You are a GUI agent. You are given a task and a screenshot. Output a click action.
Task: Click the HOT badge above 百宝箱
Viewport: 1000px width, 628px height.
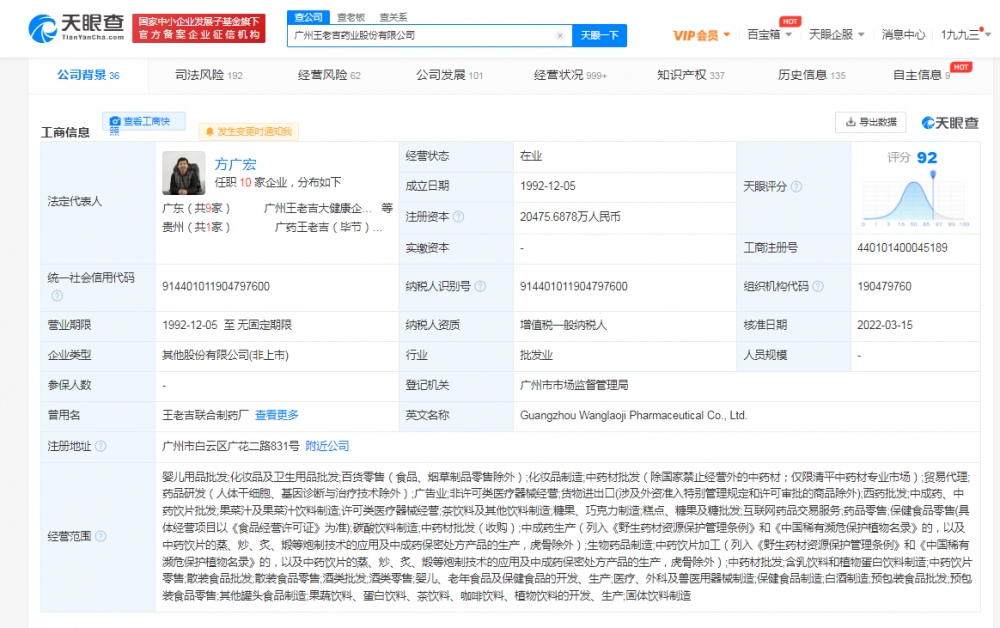[x=790, y=21]
